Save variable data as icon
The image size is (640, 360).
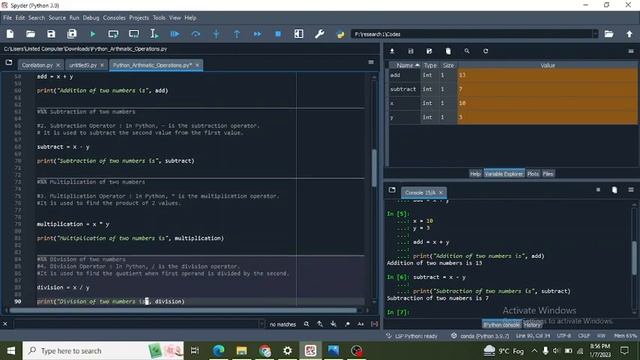[x=429, y=51]
